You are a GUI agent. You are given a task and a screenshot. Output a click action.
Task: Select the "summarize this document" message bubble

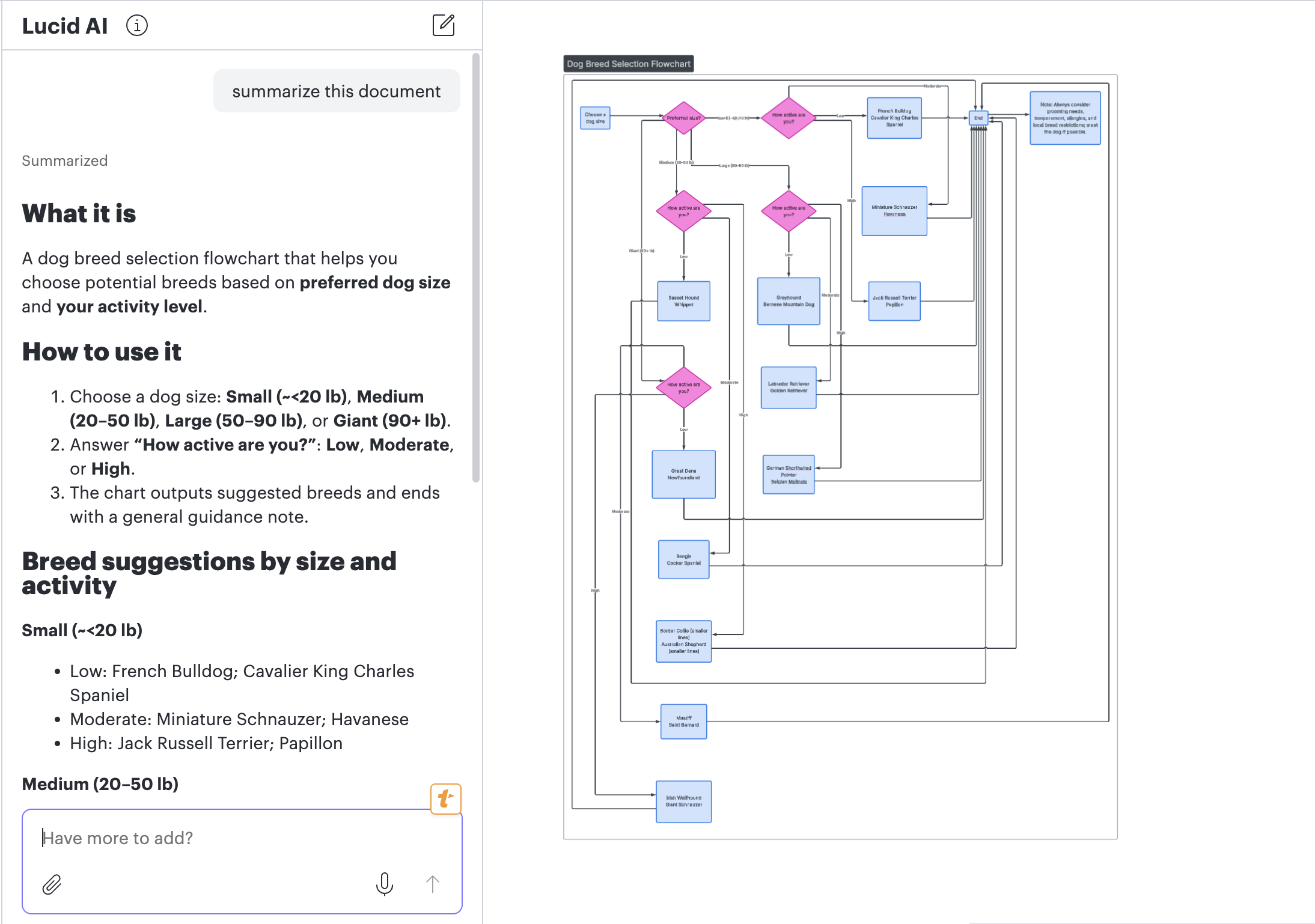[x=337, y=91]
